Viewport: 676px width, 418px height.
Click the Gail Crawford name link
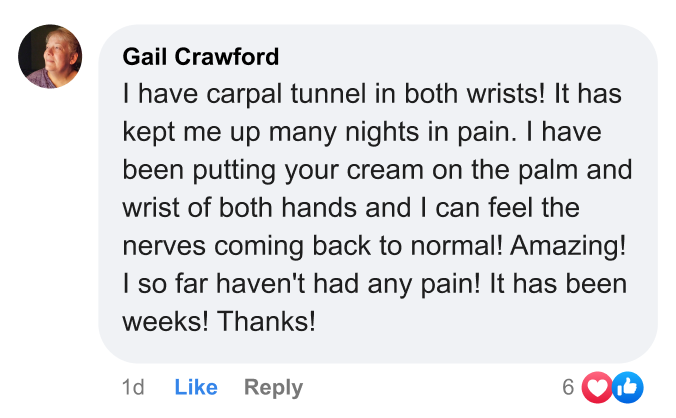click(x=200, y=56)
